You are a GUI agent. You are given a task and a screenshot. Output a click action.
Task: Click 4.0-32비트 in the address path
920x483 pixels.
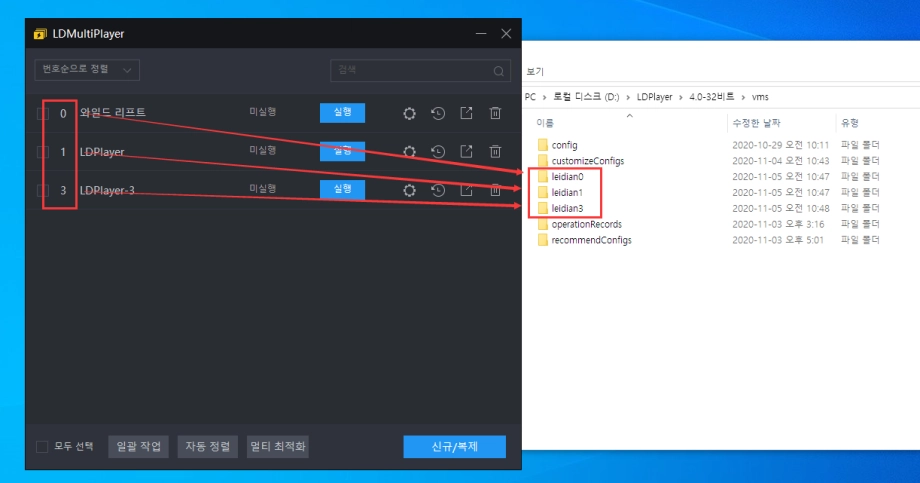[711, 97]
